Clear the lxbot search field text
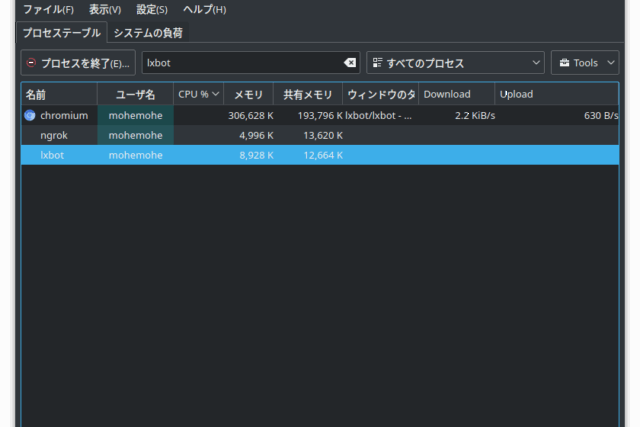 pyautogui.click(x=350, y=63)
